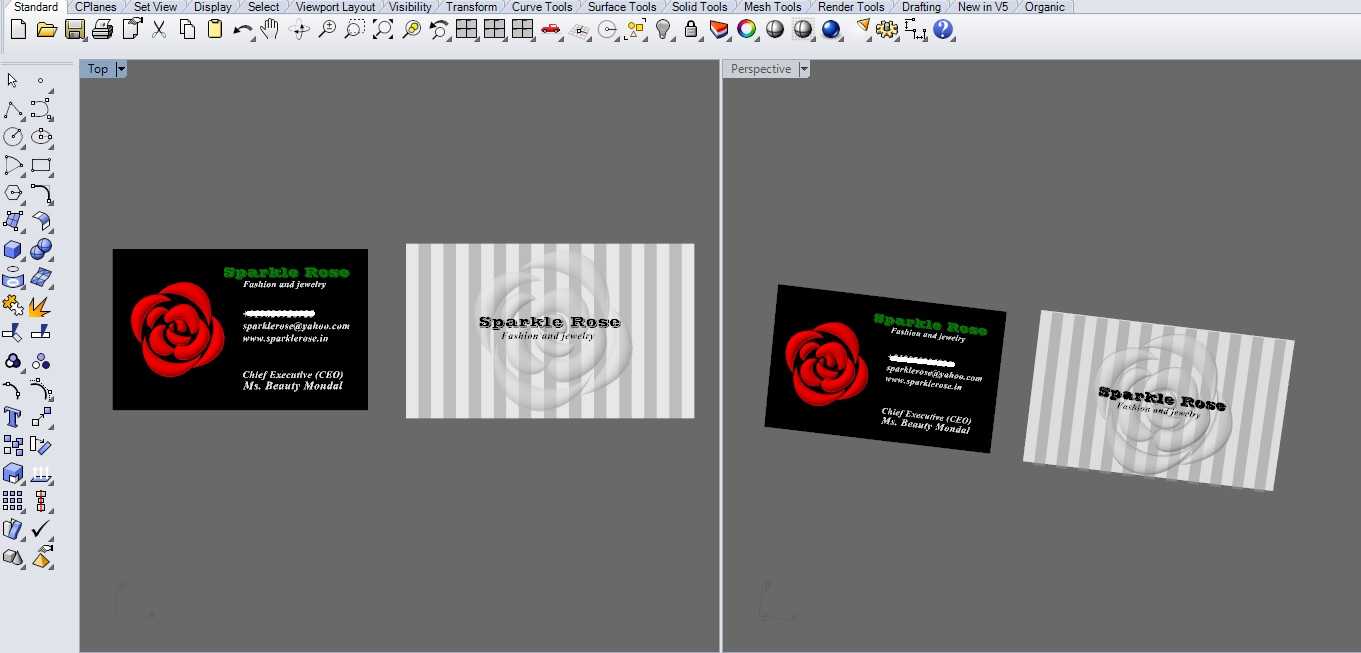Viewport: 1361px width, 653px height.
Task: Switch to the Organic tab
Action: pos(1045,7)
